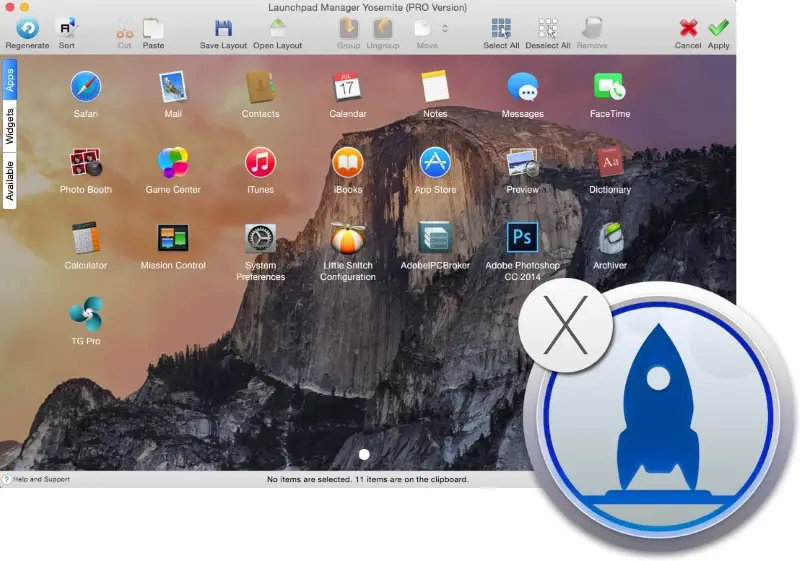Click the Sort toolbar icon
Screen dimensions: 800x561
(x=66, y=29)
